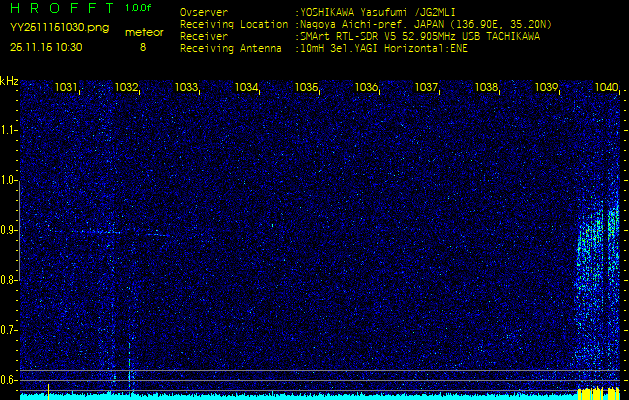
Task: Select the 0.9 frequency axis label
Action: (9, 230)
